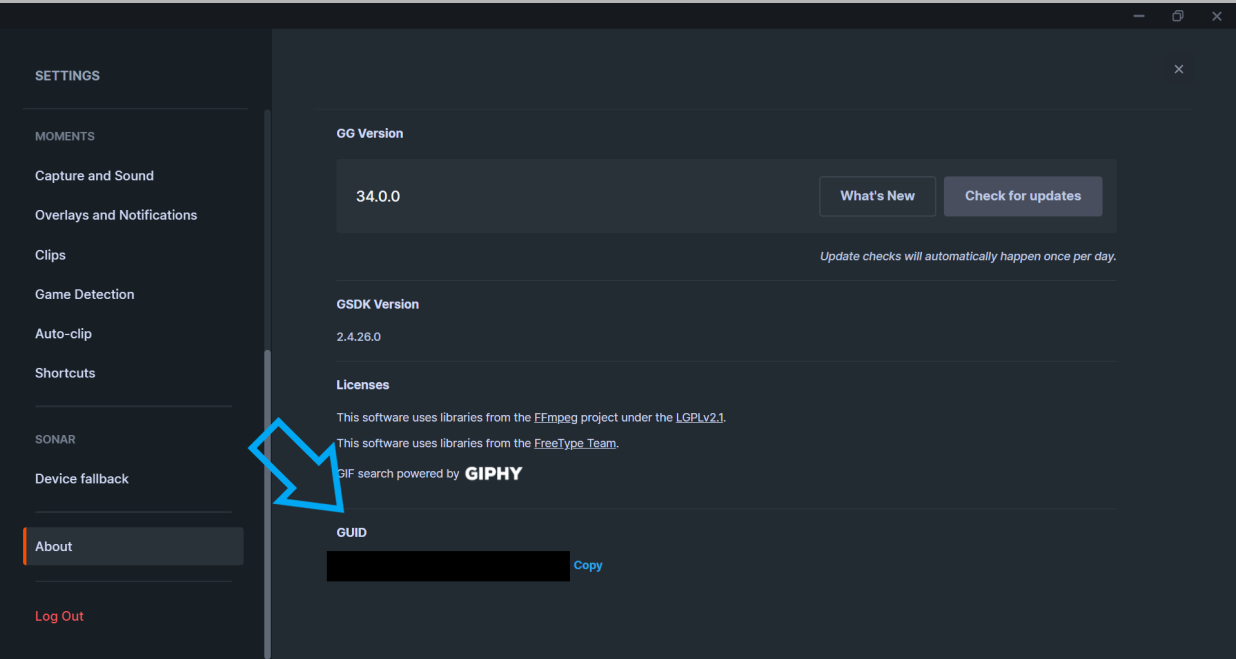Restore down the application window
The width and height of the screenshot is (1236, 659).
(1178, 16)
